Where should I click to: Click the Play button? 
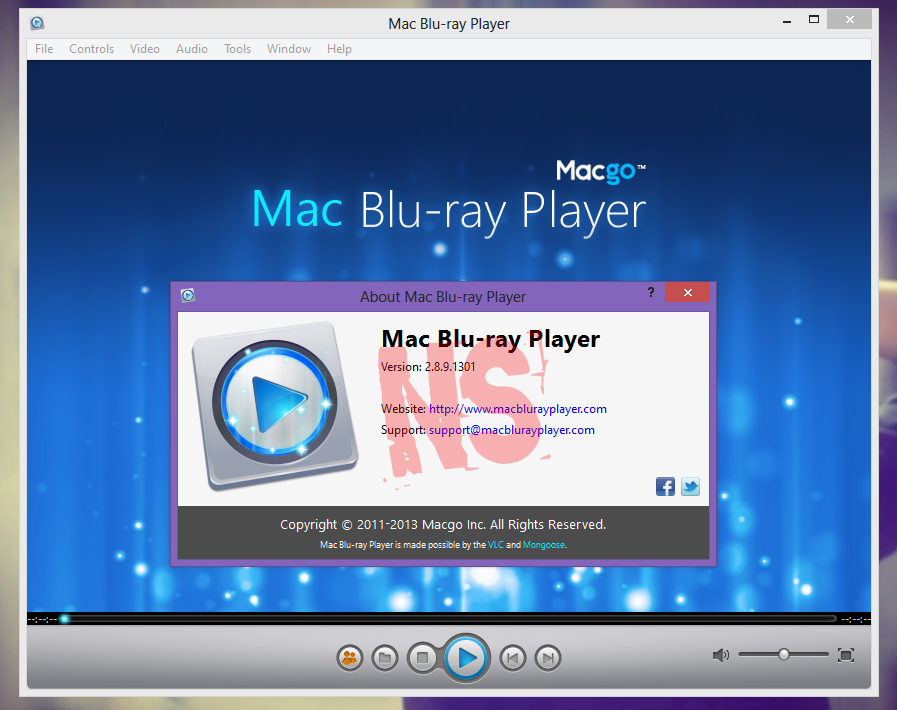466,658
